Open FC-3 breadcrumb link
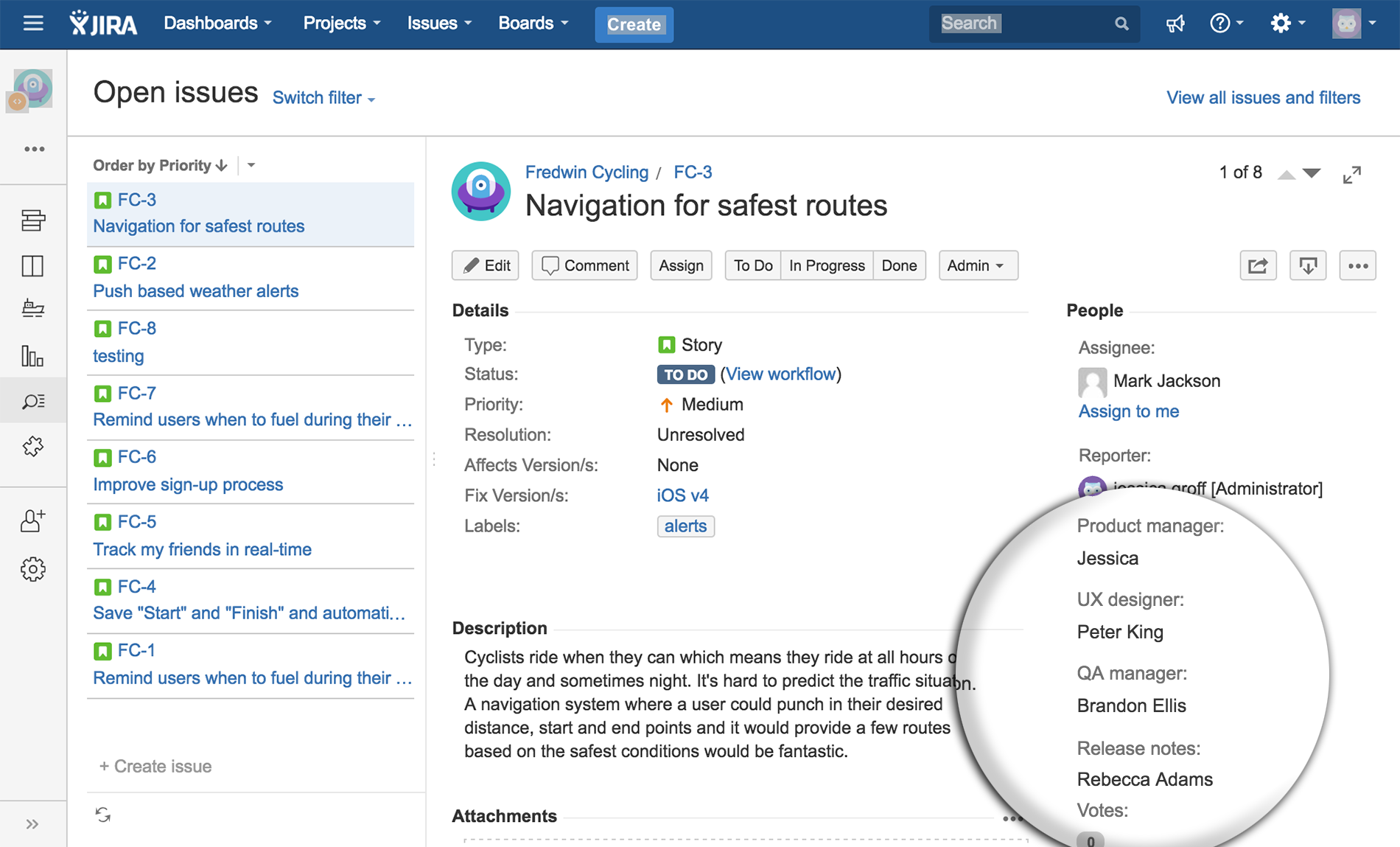This screenshot has height=847, width=1400. [x=693, y=172]
